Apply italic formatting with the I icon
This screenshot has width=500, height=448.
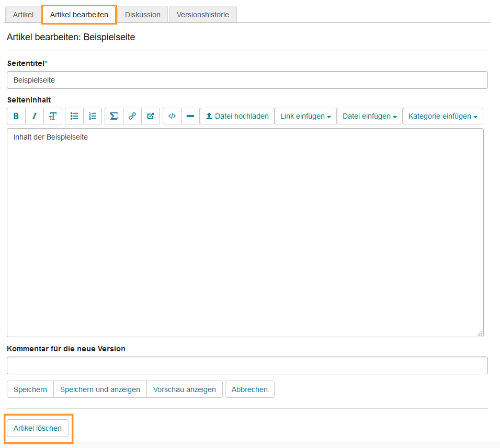tap(34, 116)
